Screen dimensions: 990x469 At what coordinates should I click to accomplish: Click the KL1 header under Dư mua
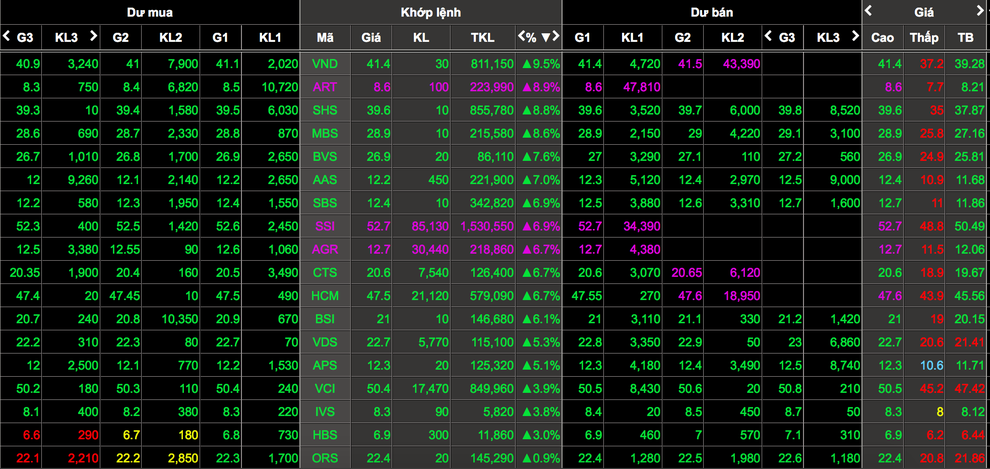pyautogui.click(x=270, y=38)
